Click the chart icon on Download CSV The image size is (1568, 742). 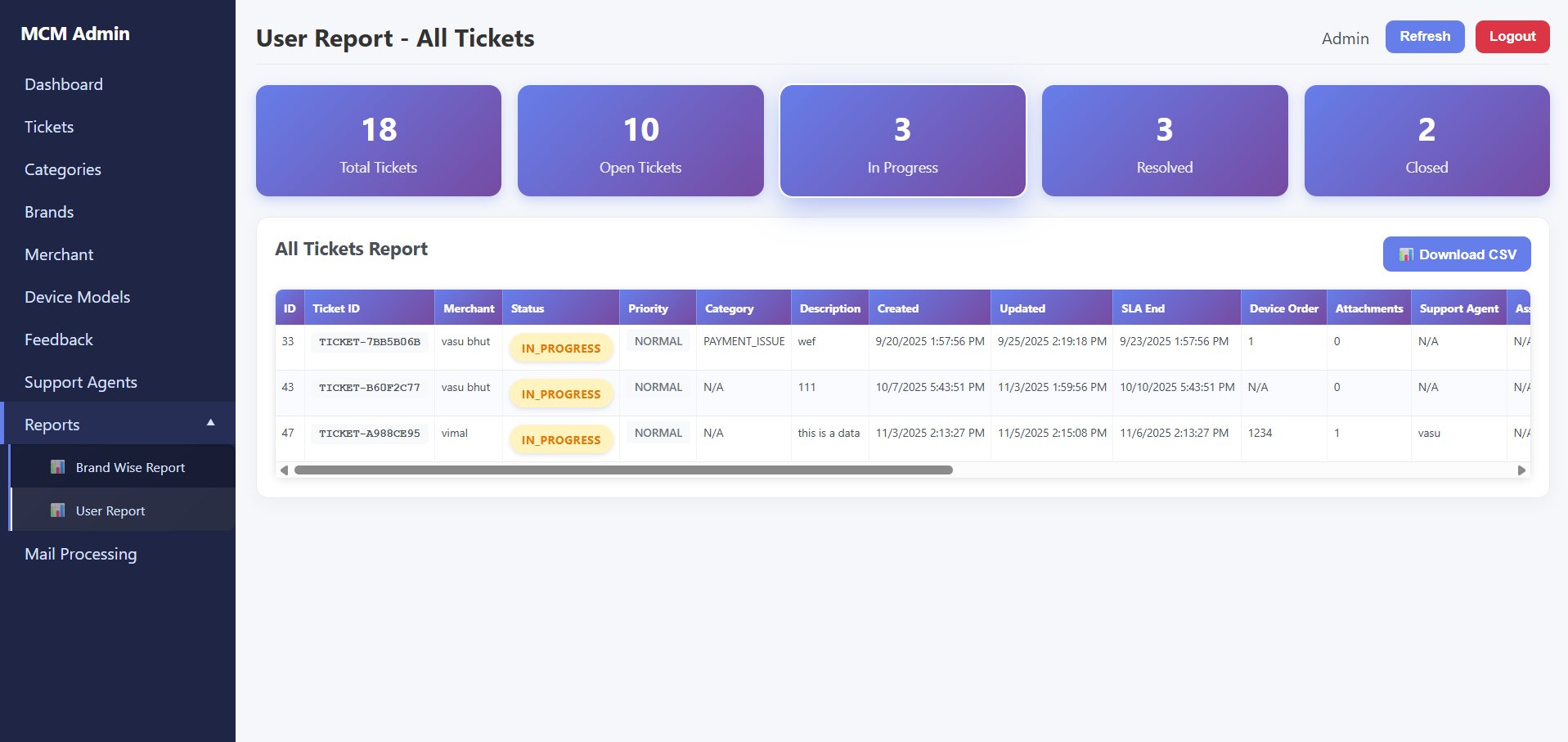(x=1406, y=254)
